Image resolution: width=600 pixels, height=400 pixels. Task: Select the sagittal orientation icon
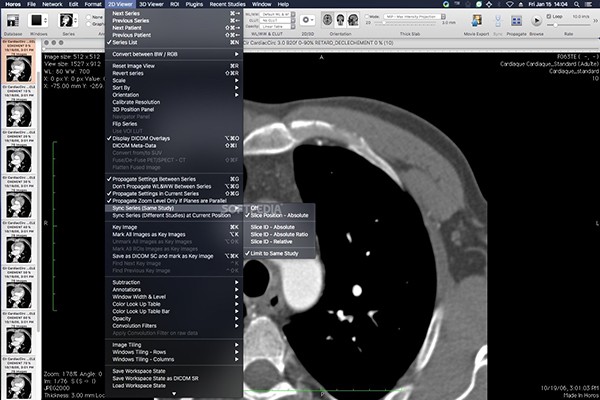point(353,19)
